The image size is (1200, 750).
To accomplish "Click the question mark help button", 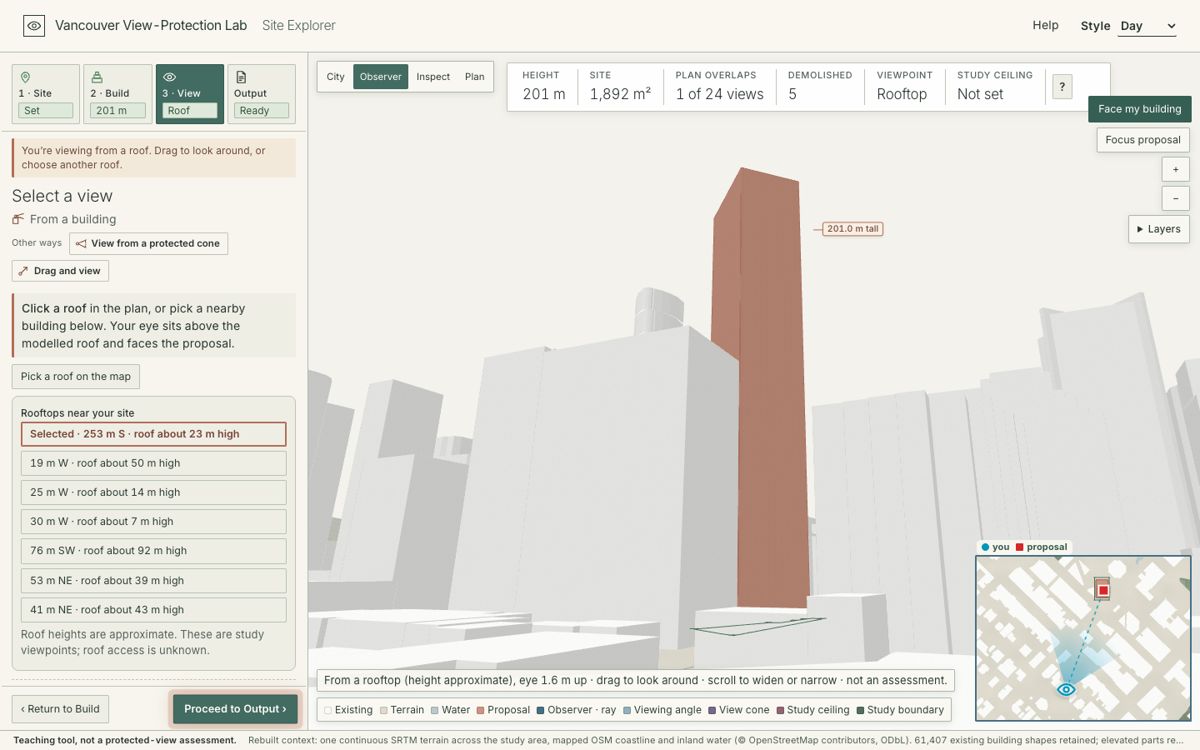I will pyautogui.click(x=1061, y=87).
